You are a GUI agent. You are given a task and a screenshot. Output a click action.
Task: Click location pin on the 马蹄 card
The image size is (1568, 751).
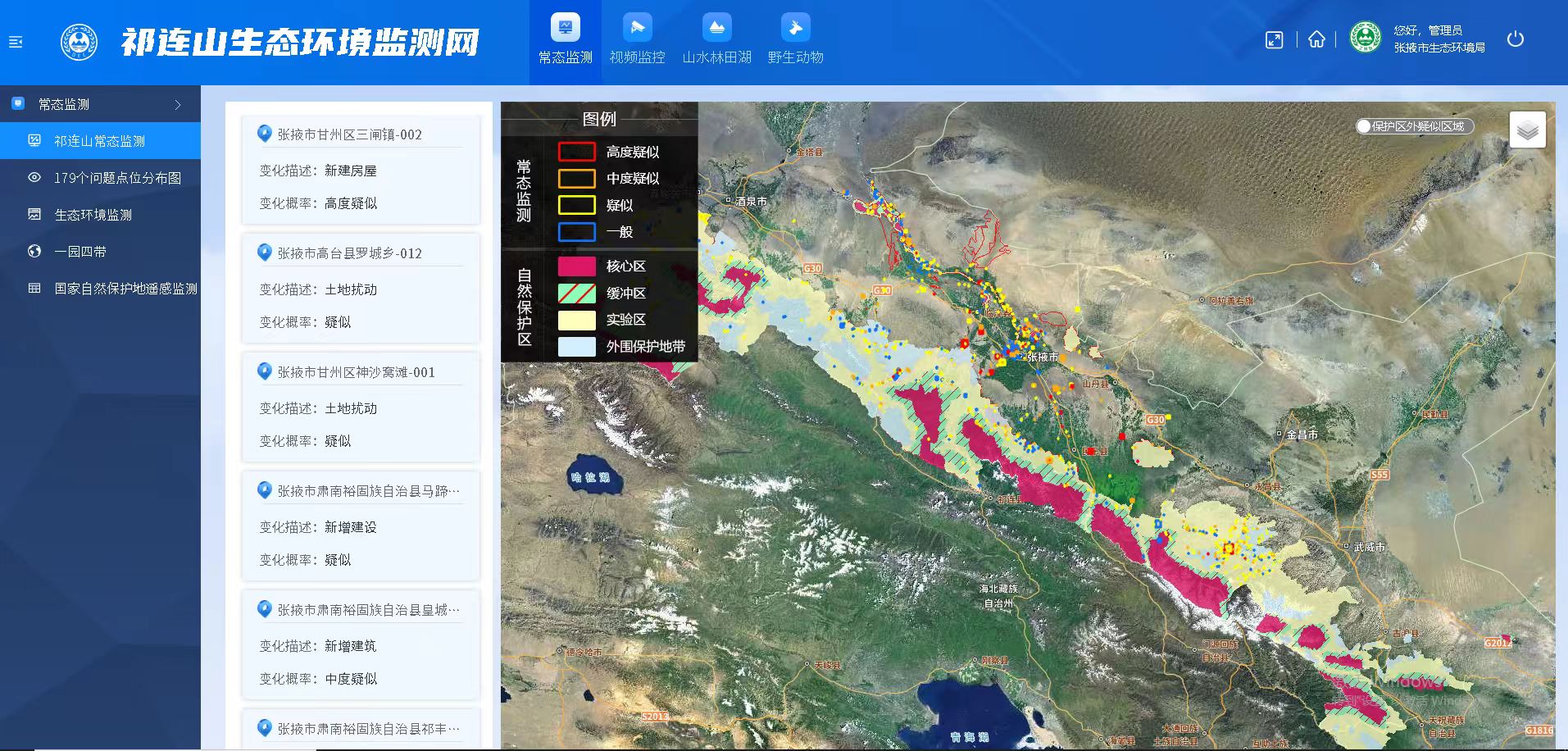[x=264, y=490]
